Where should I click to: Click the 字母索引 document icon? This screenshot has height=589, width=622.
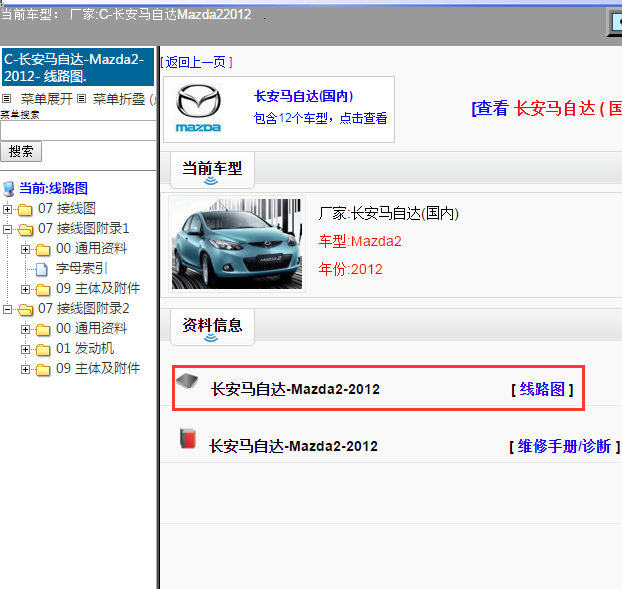tap(42, 269)
